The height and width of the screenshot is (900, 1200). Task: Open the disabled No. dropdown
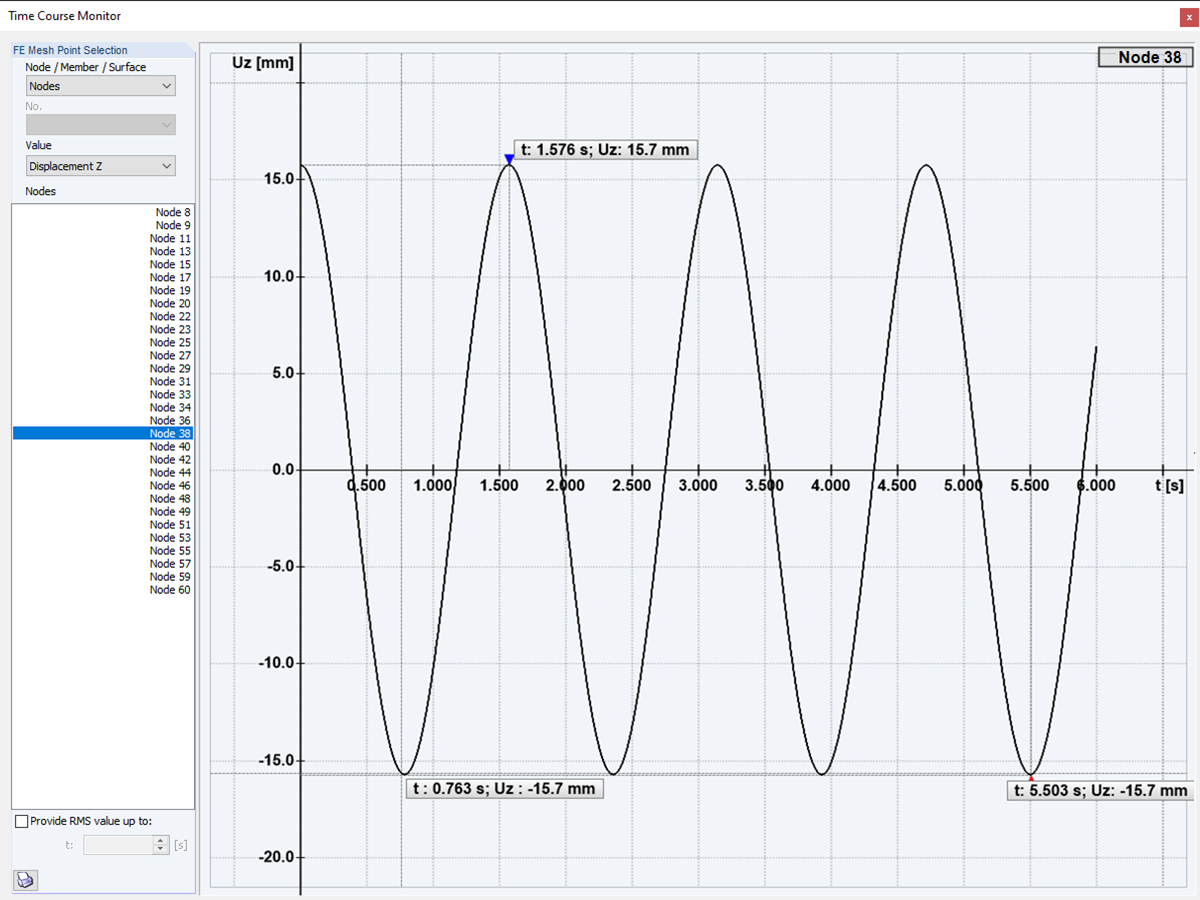pyautogui.click(x=100, y=125)
